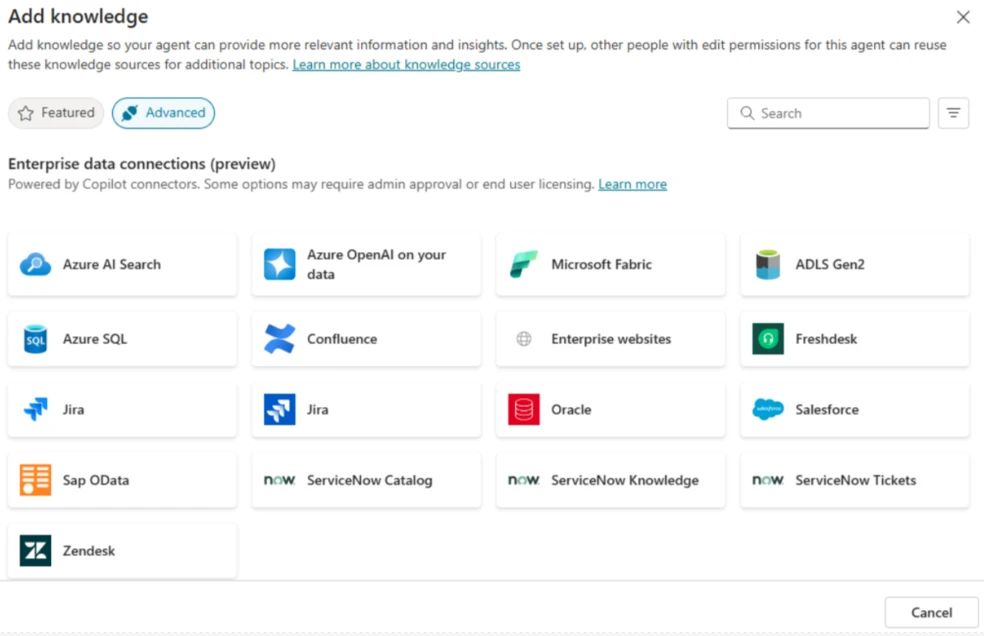Open the filter options next to Search
The width and height of the screenshot is (984, 636).
click(x=953, y=113)
